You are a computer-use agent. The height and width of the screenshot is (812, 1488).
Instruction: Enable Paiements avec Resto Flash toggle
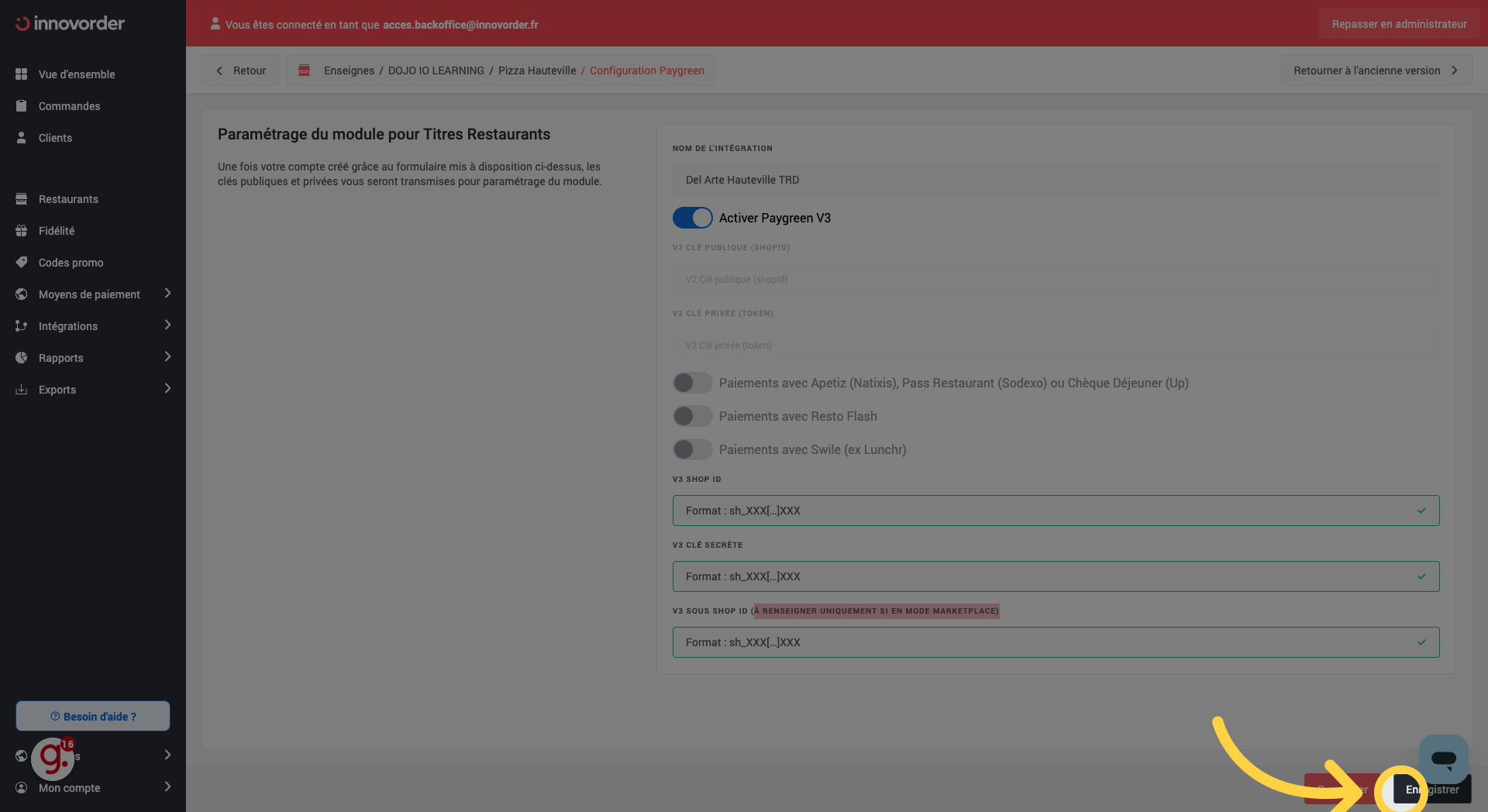[x=692, y=416]
